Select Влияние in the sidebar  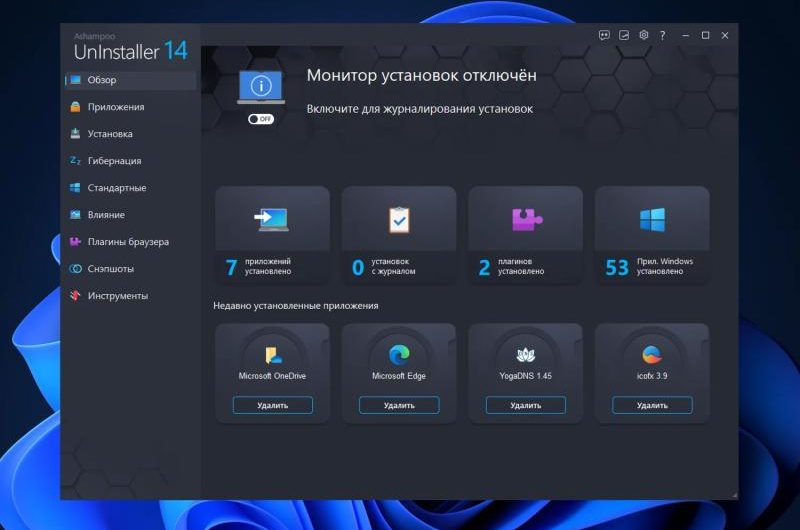pos(131,215)
